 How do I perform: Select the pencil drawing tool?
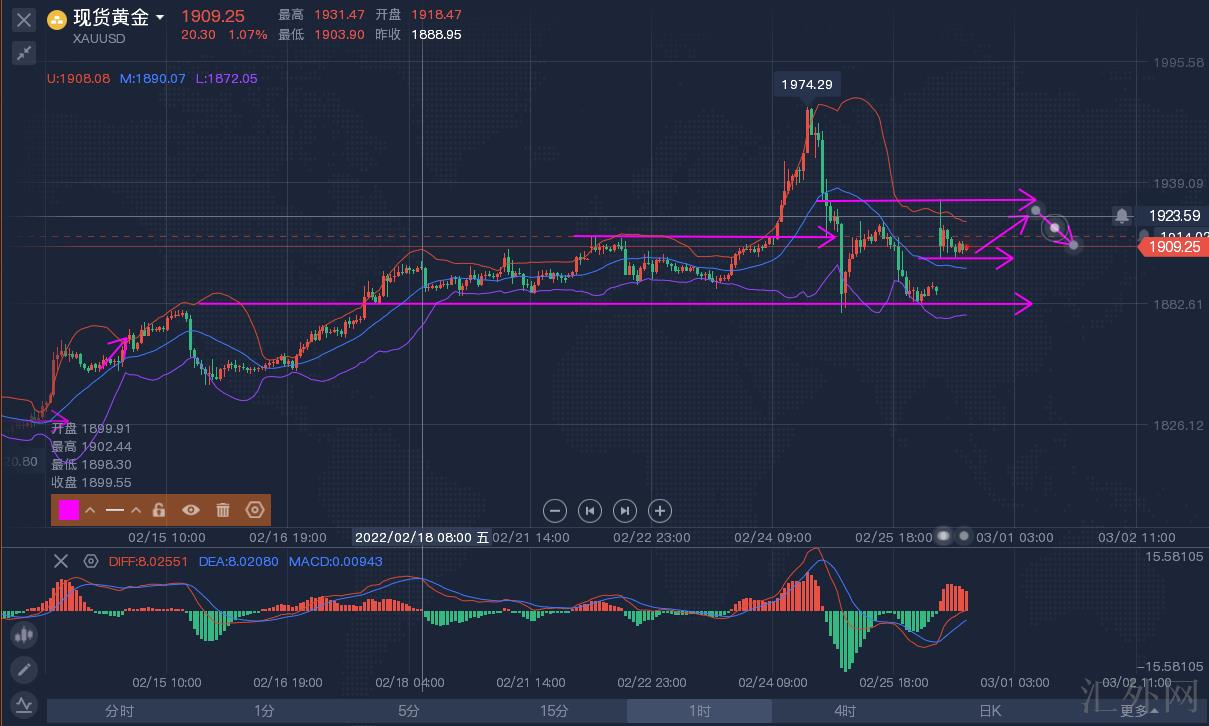24,669
